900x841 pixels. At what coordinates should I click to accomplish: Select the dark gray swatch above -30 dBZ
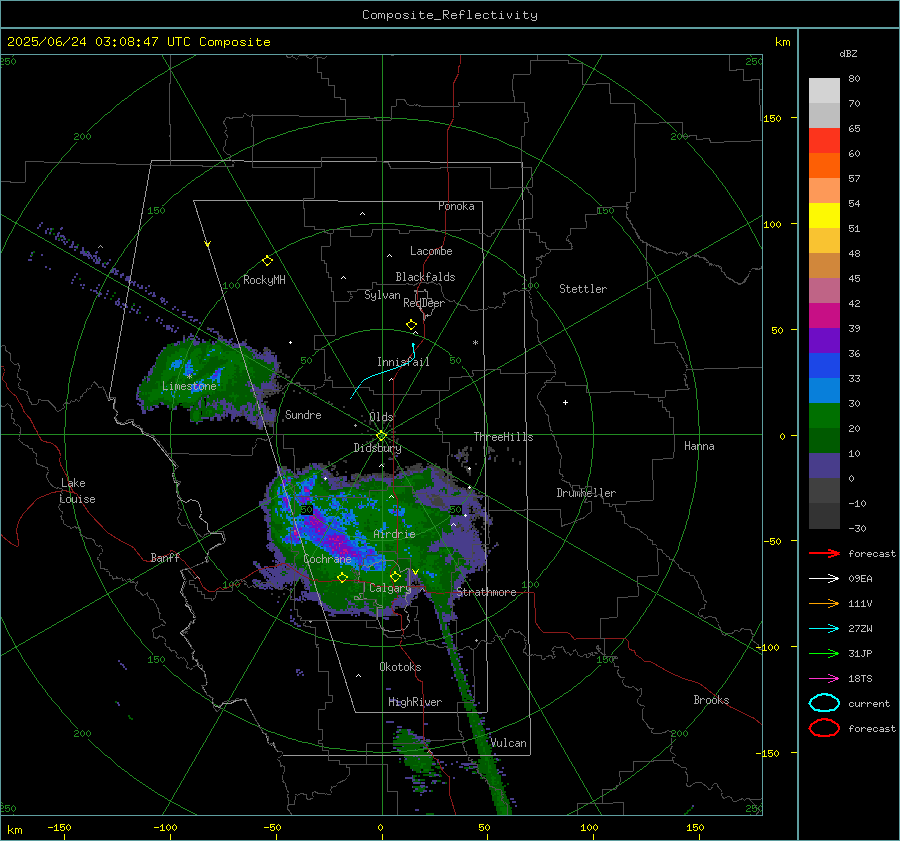824,516
